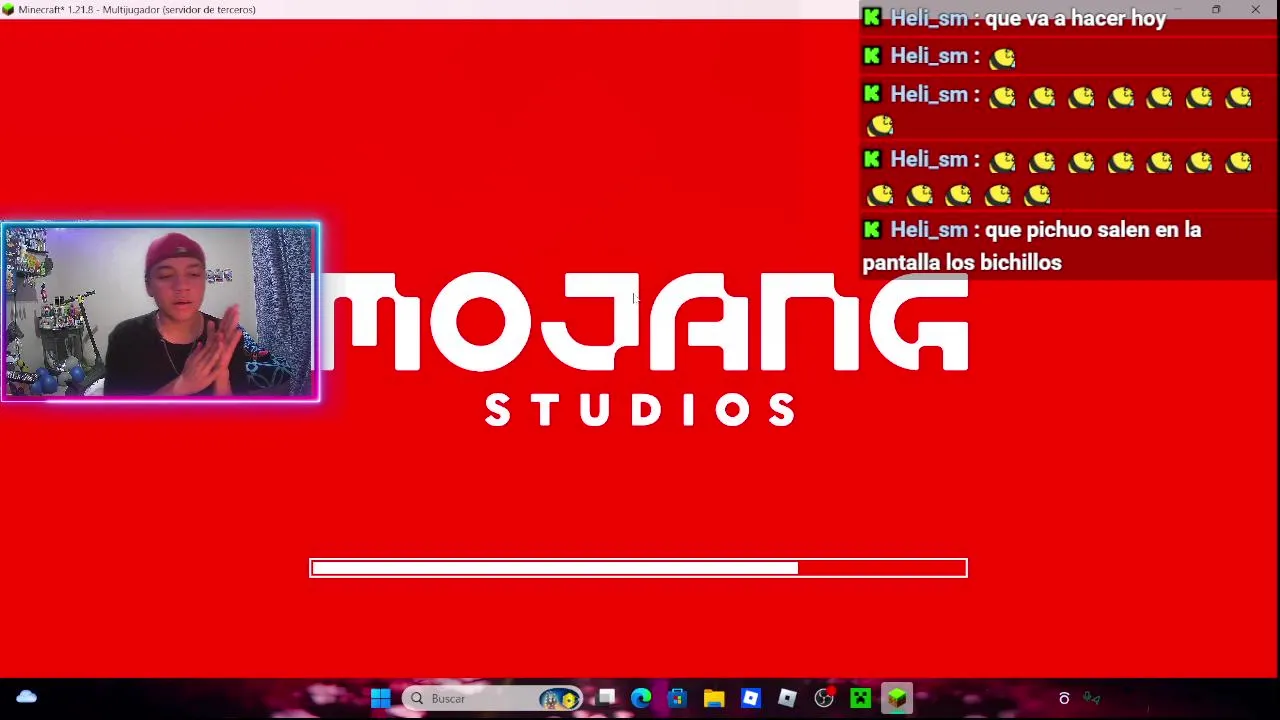Open the weather cloud widget in the taskbar
Screen dimensions: 1280x720
(27, 697)
